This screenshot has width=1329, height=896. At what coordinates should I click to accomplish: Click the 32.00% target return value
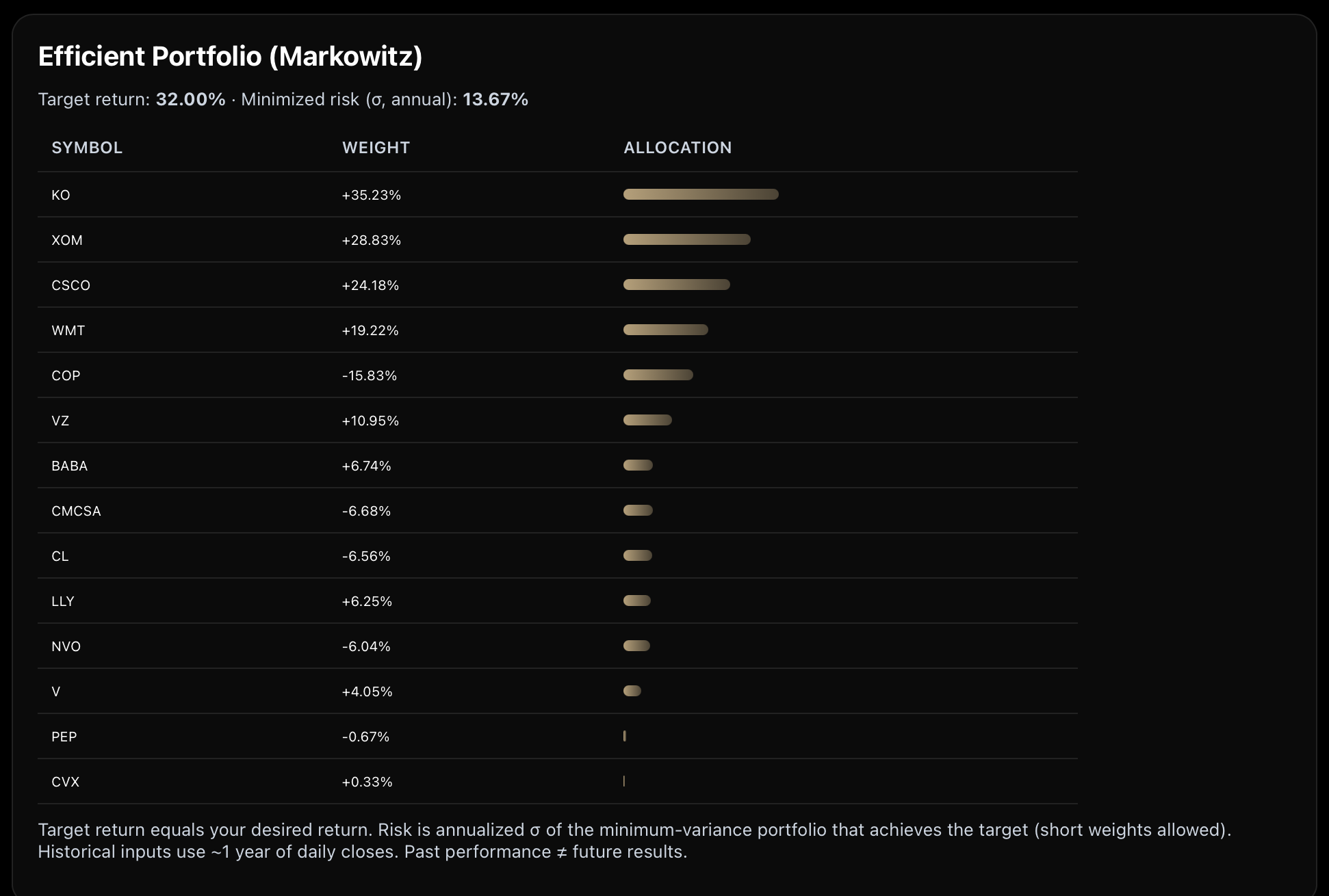coord(191,99)
